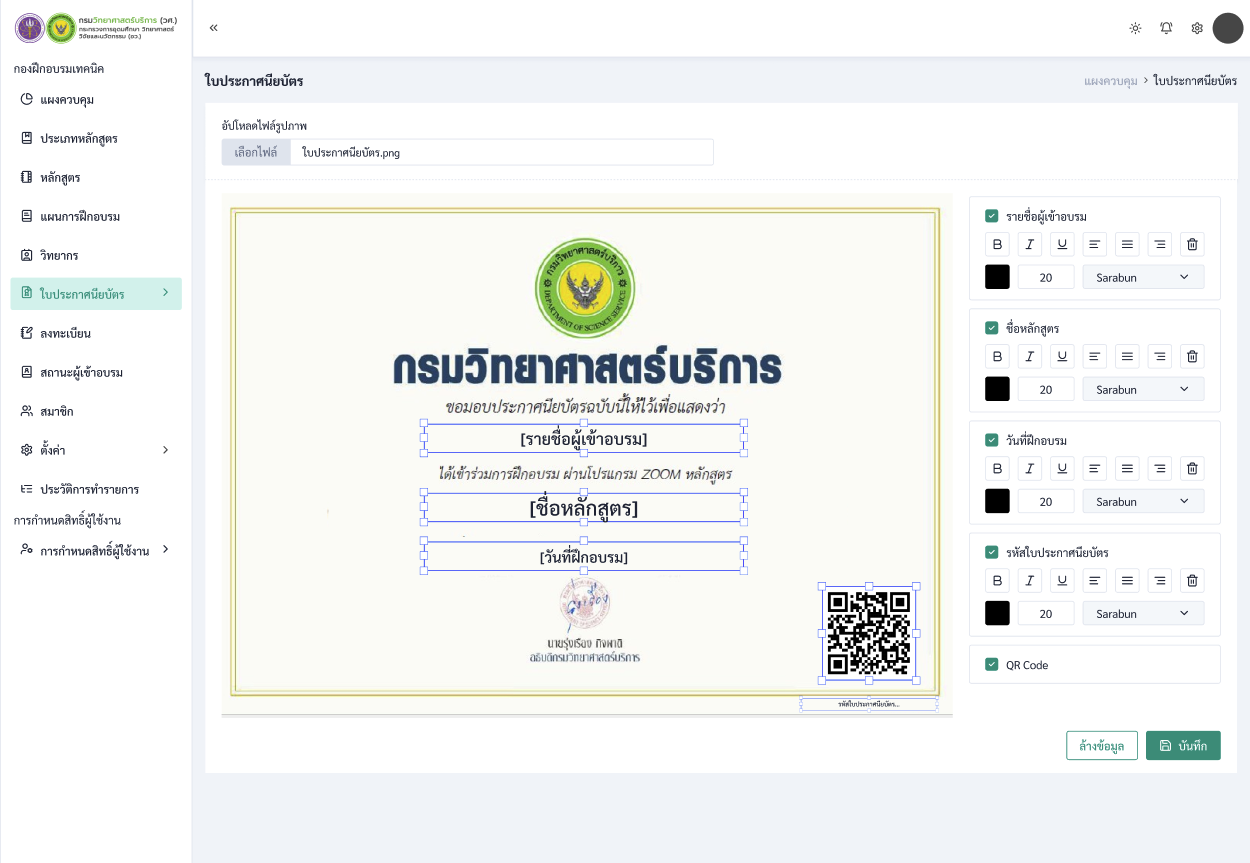Toggle the รายชื่อผู้เข้าอบรม checkbox

[992, 216]
